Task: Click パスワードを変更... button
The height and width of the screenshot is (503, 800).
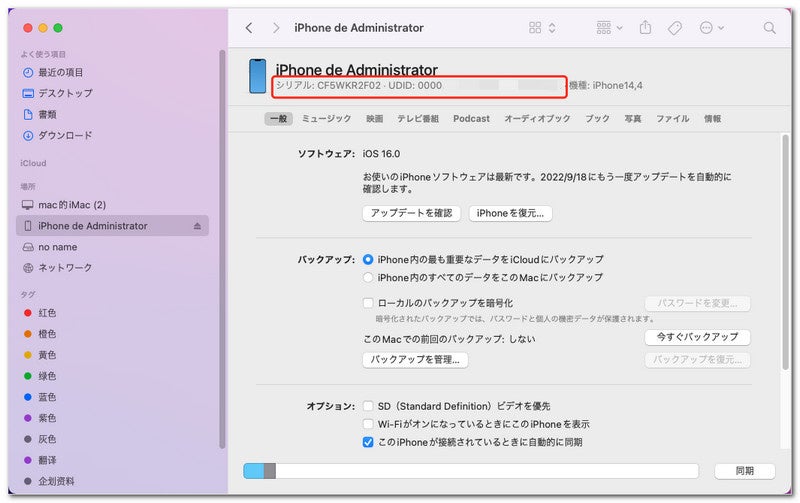Action: click(697, 304)
